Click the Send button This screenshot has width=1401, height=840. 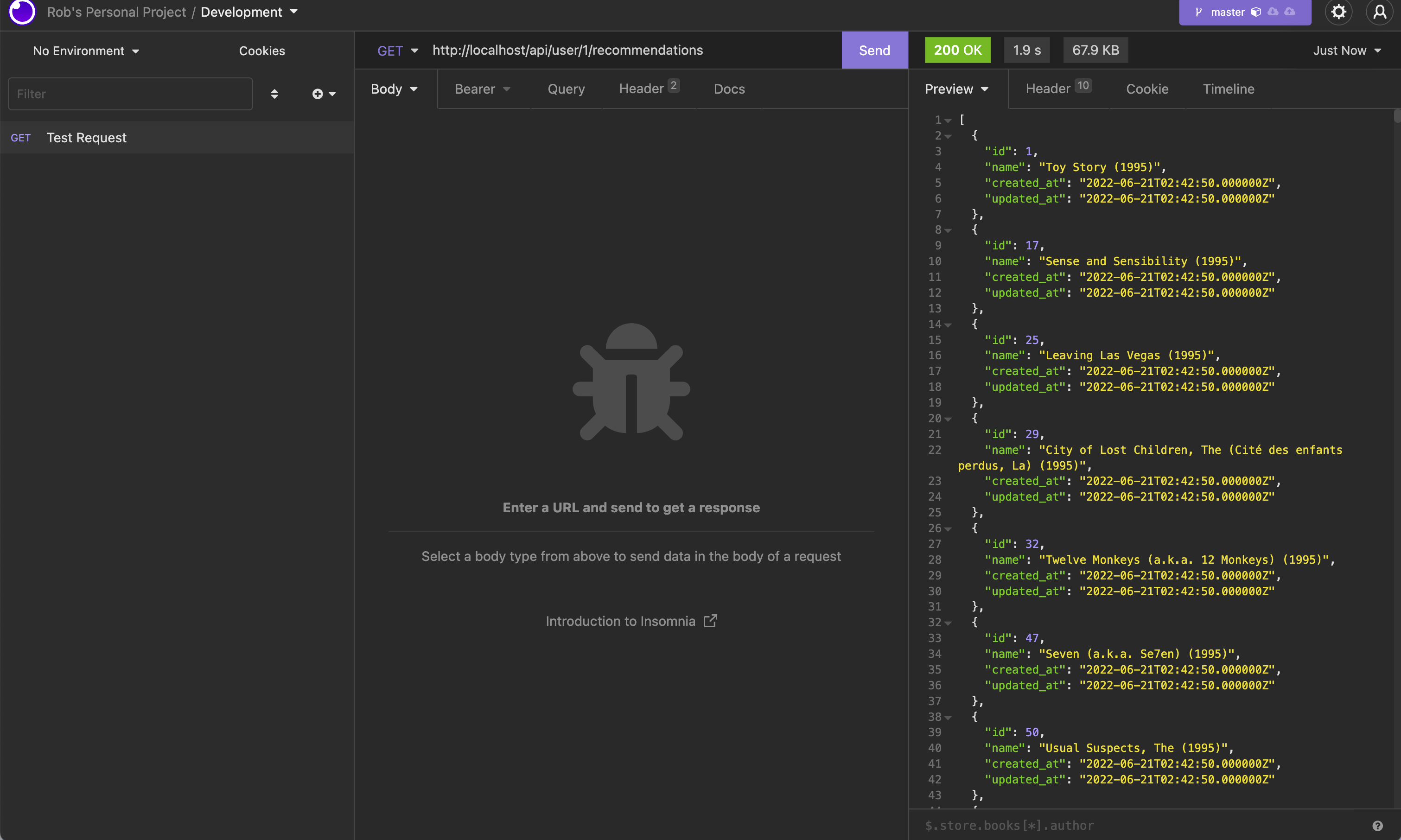tap(873, 50)
